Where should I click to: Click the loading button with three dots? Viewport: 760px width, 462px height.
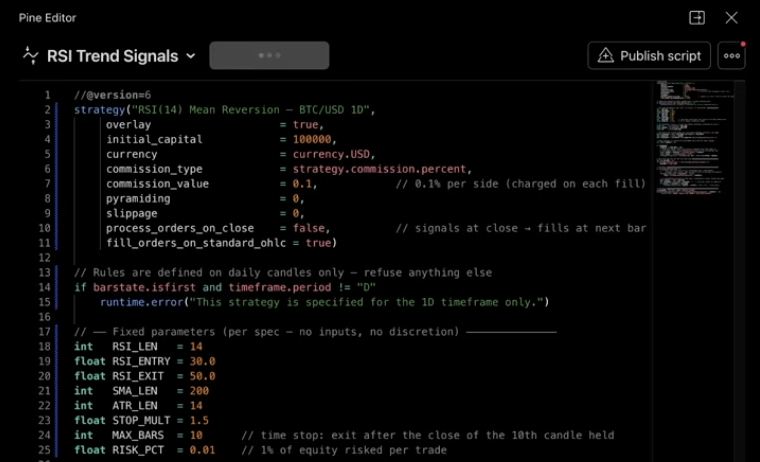pos(269,55)
